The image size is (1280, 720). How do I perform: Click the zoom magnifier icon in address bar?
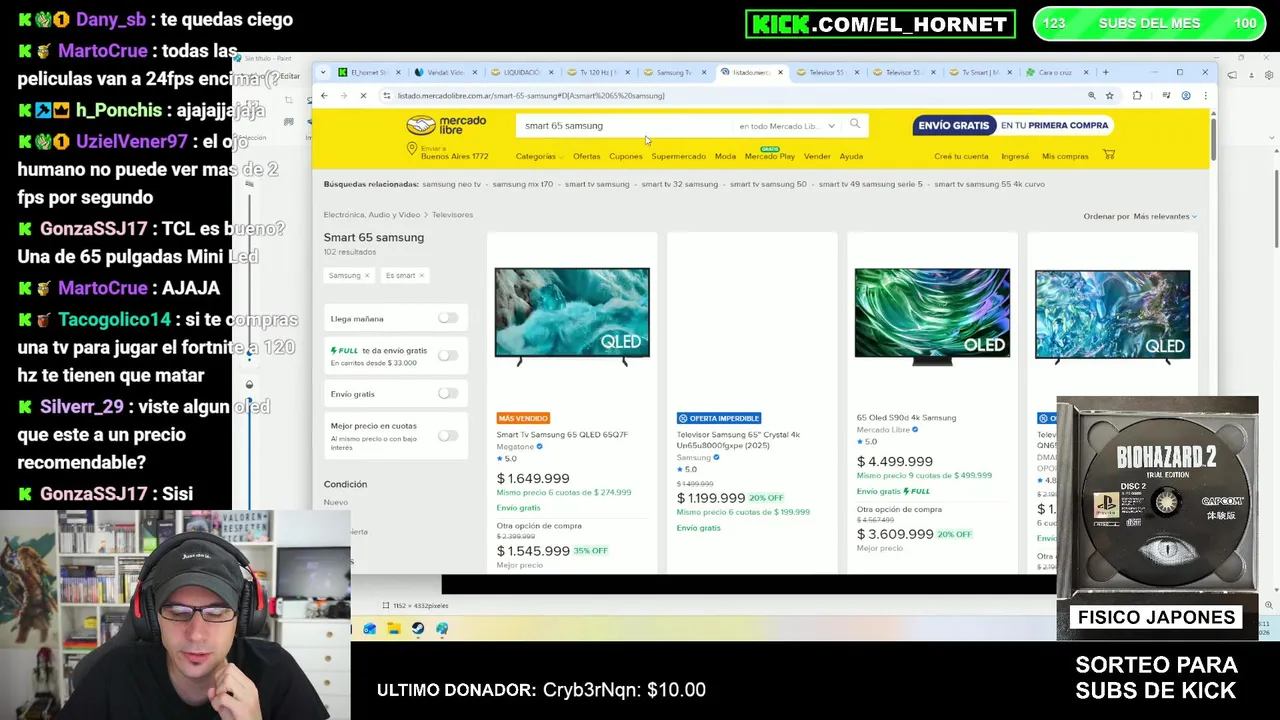point(1091,96)
